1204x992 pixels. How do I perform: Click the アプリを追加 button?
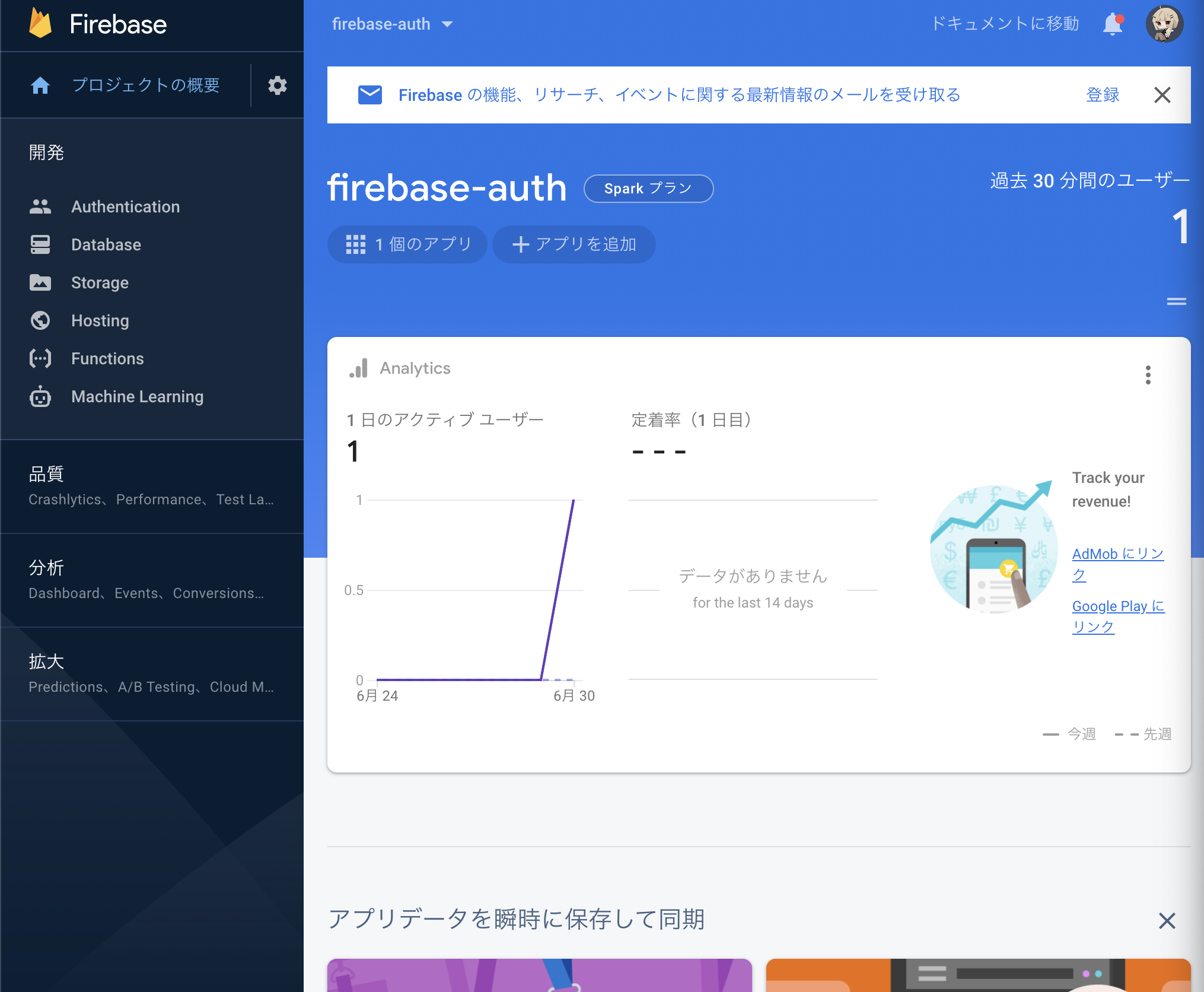(574, 244)
